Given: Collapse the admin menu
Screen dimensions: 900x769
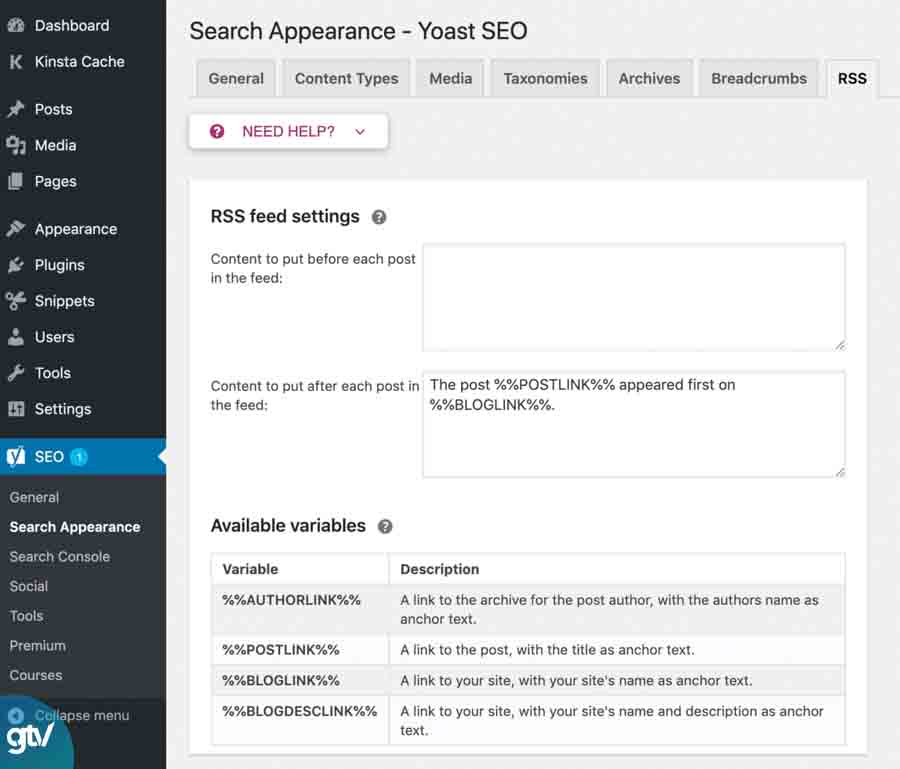Looking at the screenshot, I should (70, 715).
